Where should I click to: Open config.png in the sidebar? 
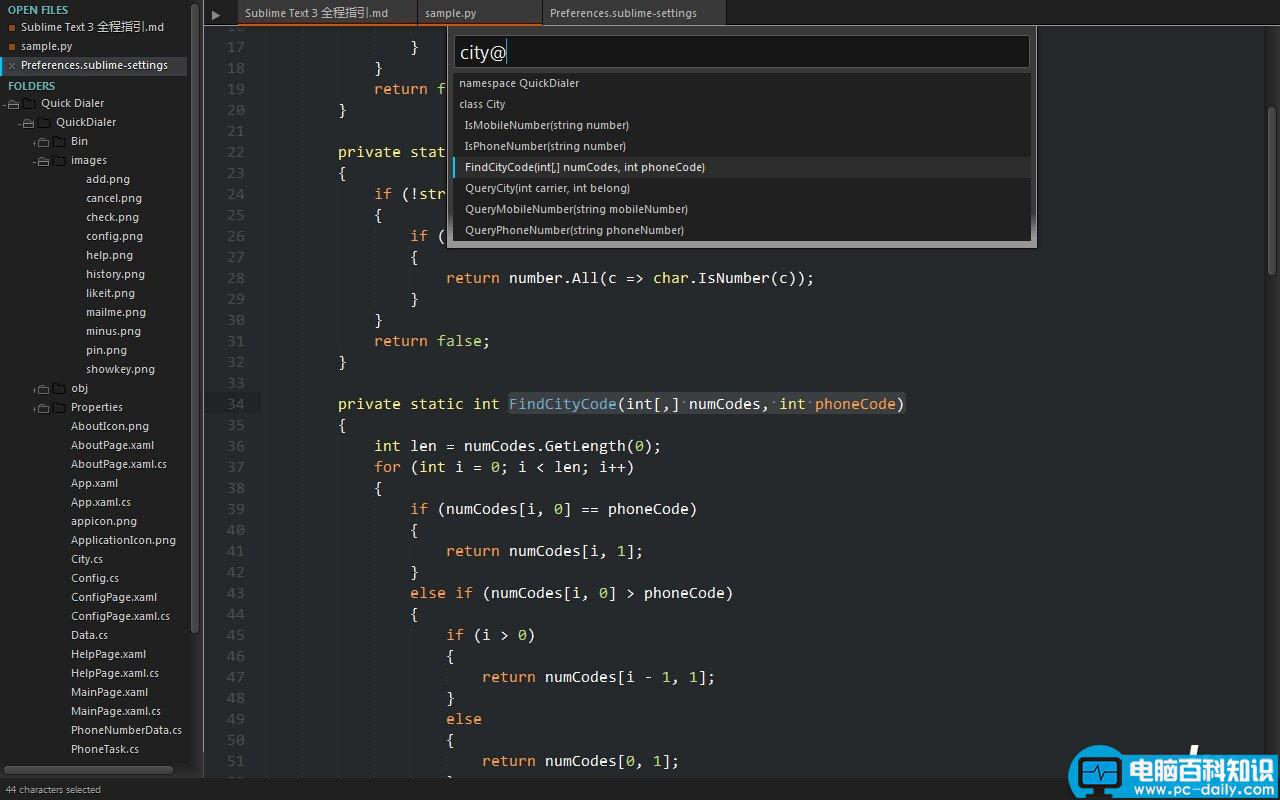click(x=114, y=237)
